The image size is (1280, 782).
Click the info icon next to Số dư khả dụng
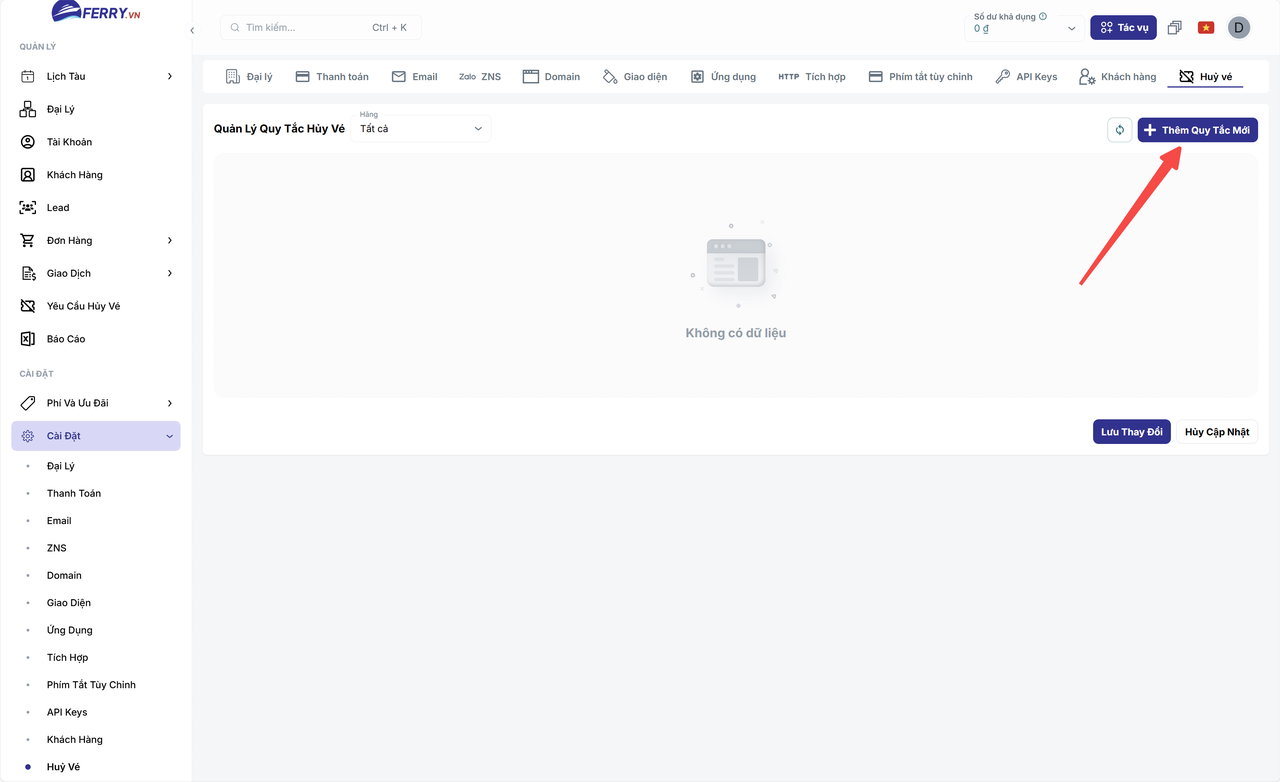click(1043, 16)
